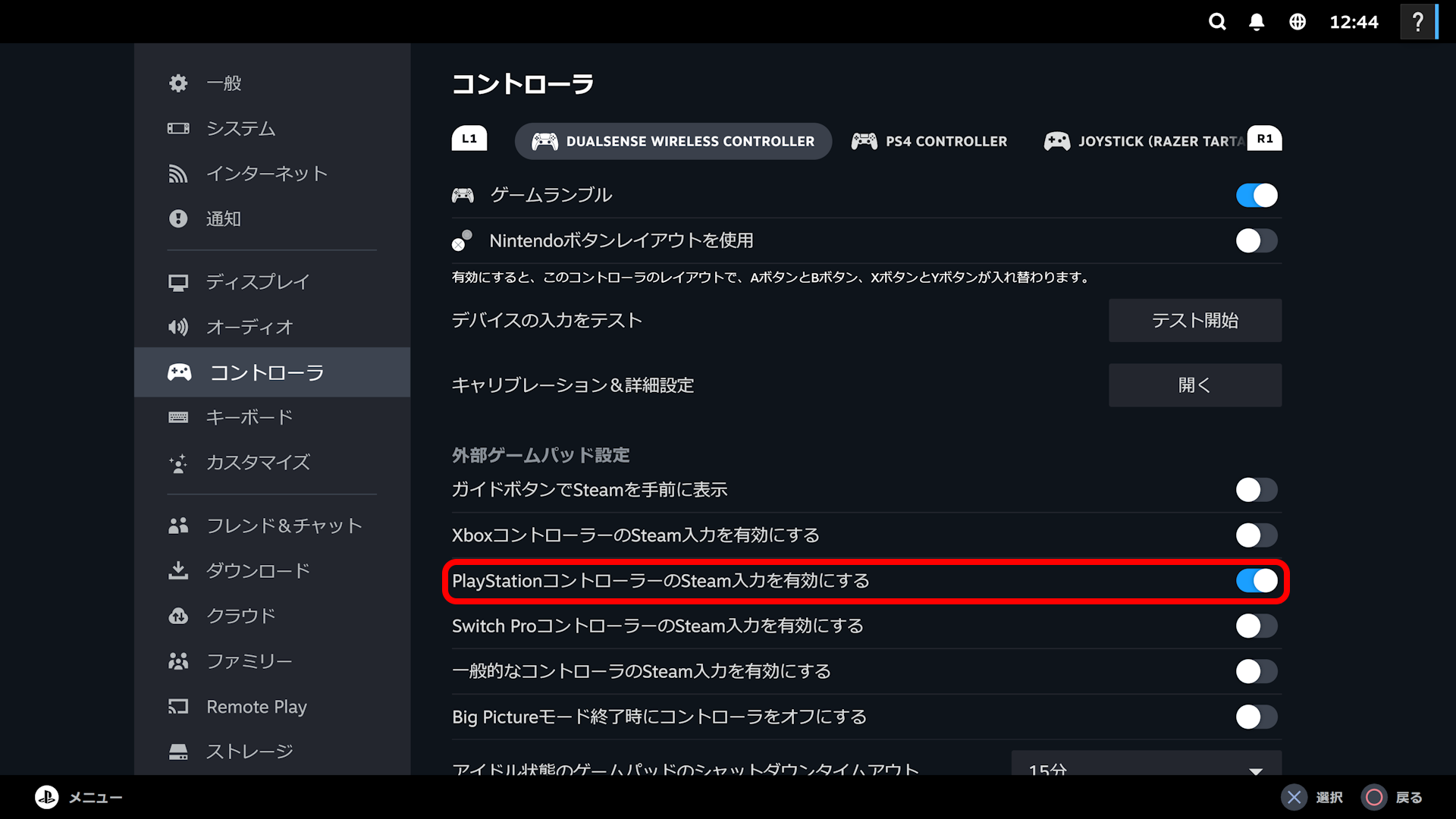Viewport: 1456px width, 819px height.
Task: Open ディスプレイ settings section
Action: click(272, 282)
